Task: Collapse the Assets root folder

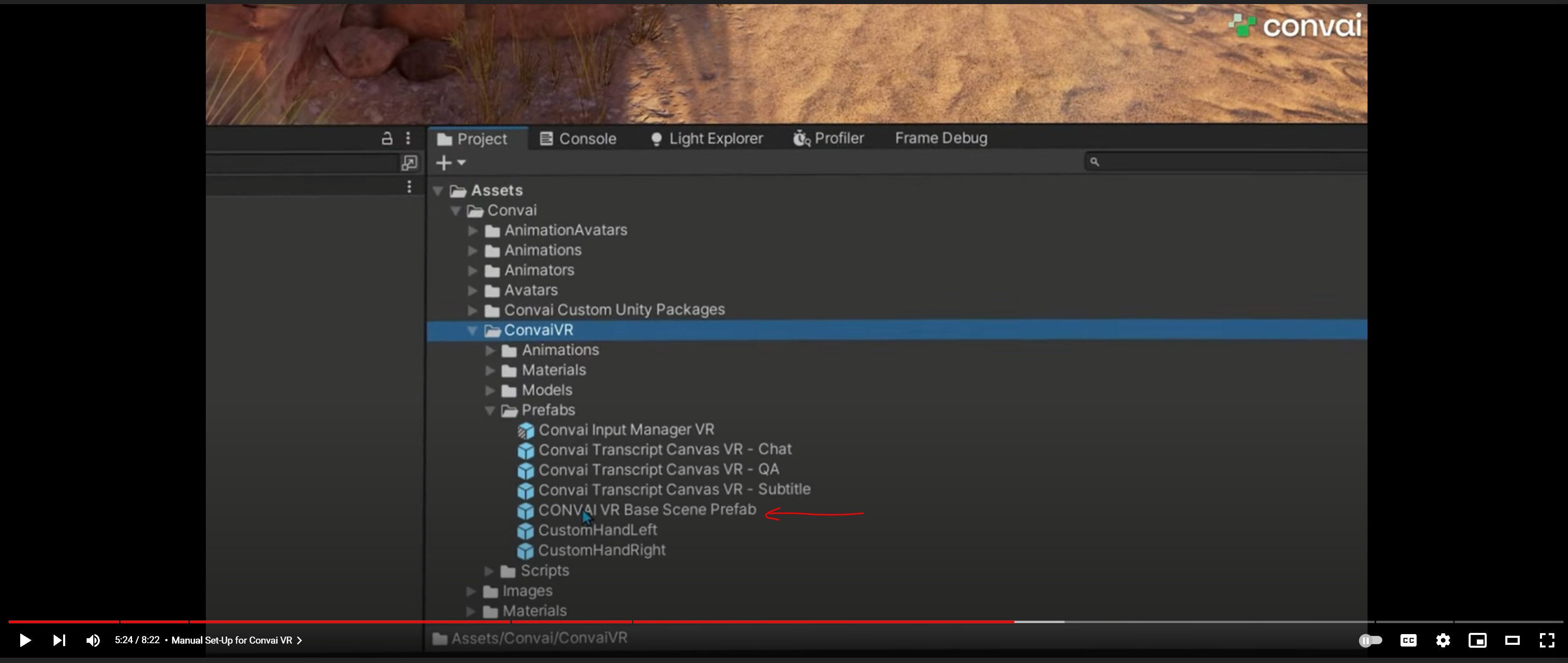Action: pos(438,191)
